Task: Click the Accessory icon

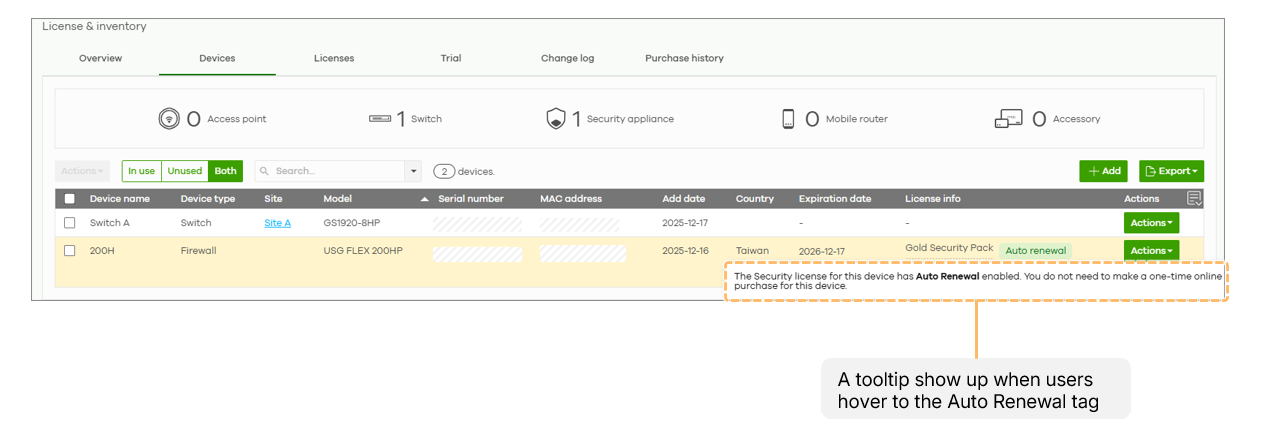Action: click(x=1008, y=119)
